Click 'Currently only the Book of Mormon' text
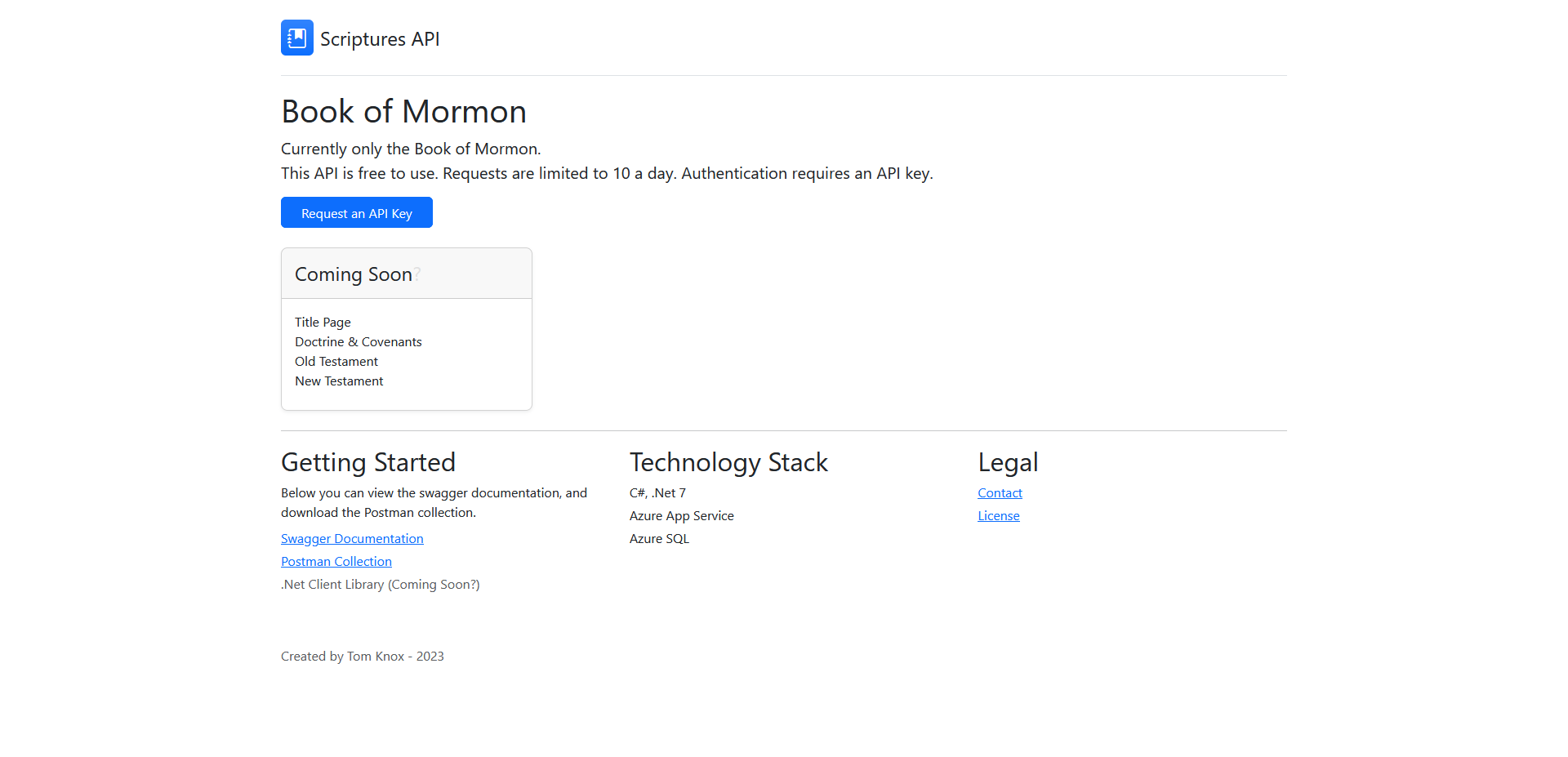The height and width of the screenshot is (757, 1568). tap(411, 149)
